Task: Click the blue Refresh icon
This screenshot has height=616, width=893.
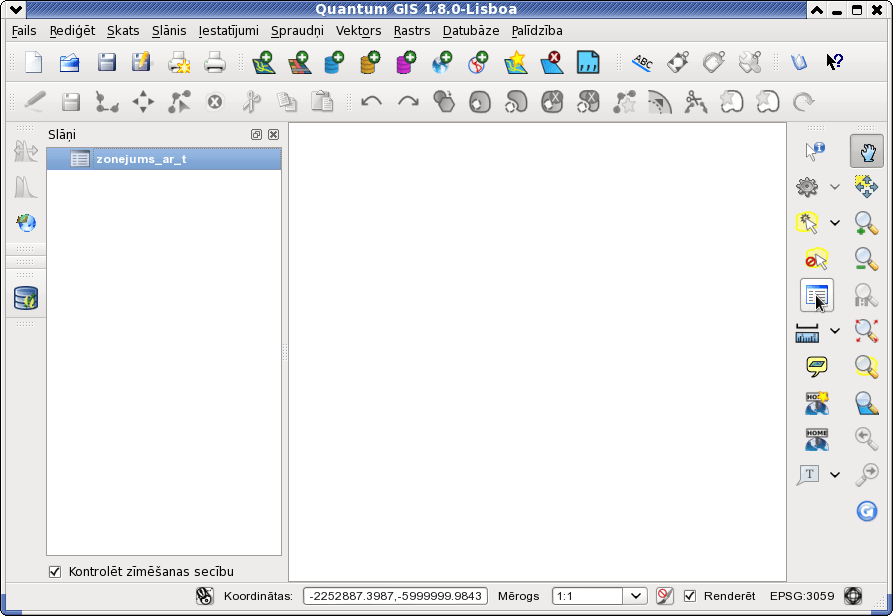Action: [866, 511]
